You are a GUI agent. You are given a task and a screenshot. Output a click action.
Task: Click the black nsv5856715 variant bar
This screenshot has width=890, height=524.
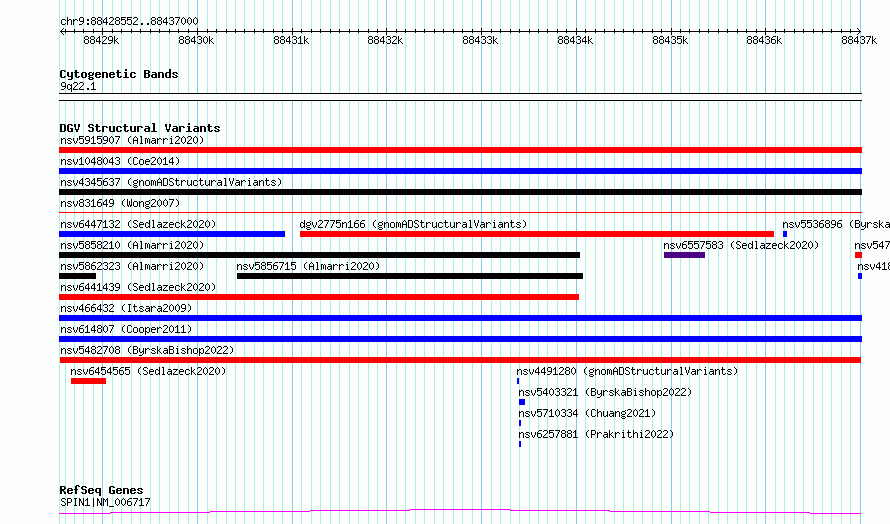[410, 276]
